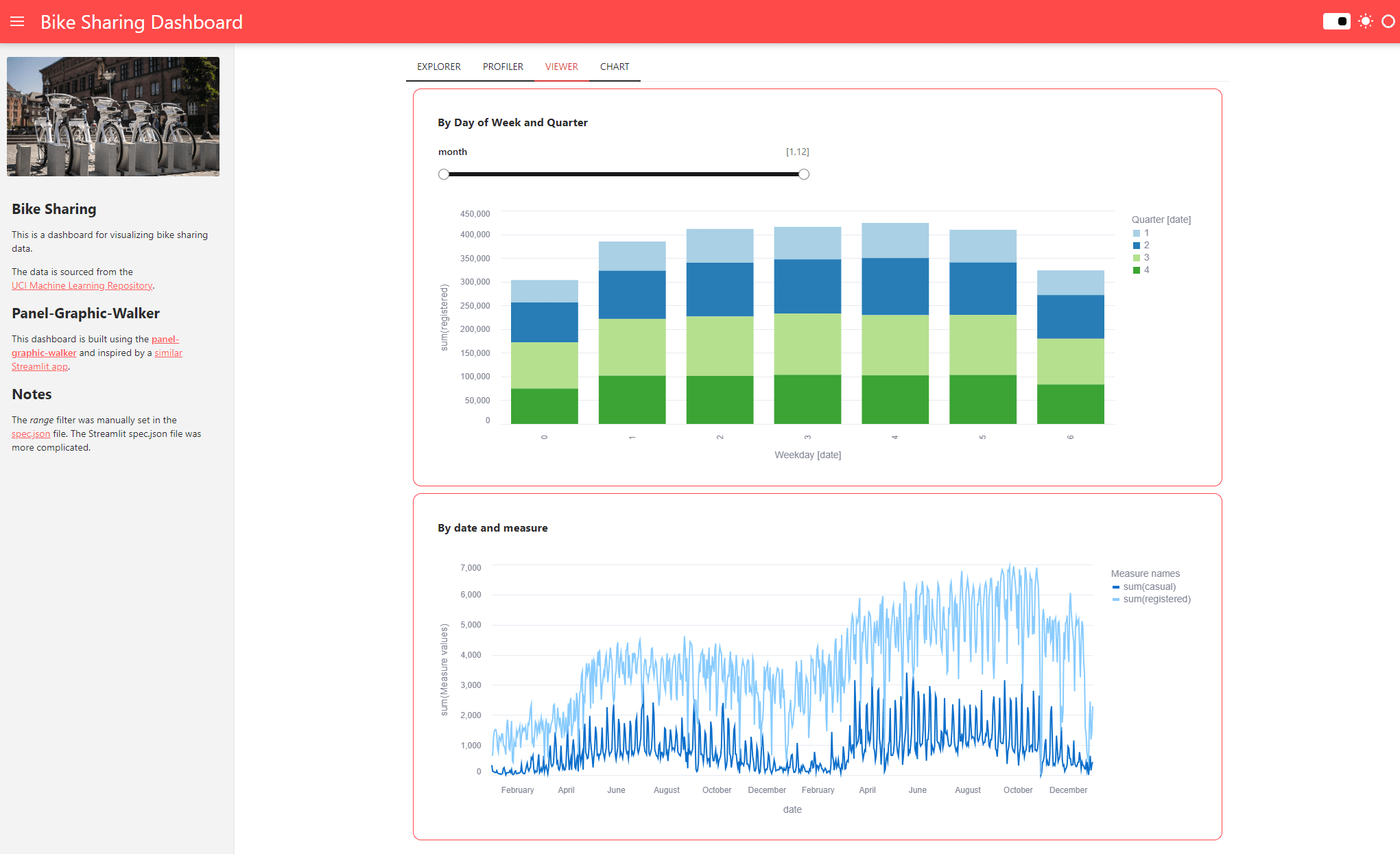
Task: Flip the toggle switch in the header
Action: click(x=1336, y=21)
